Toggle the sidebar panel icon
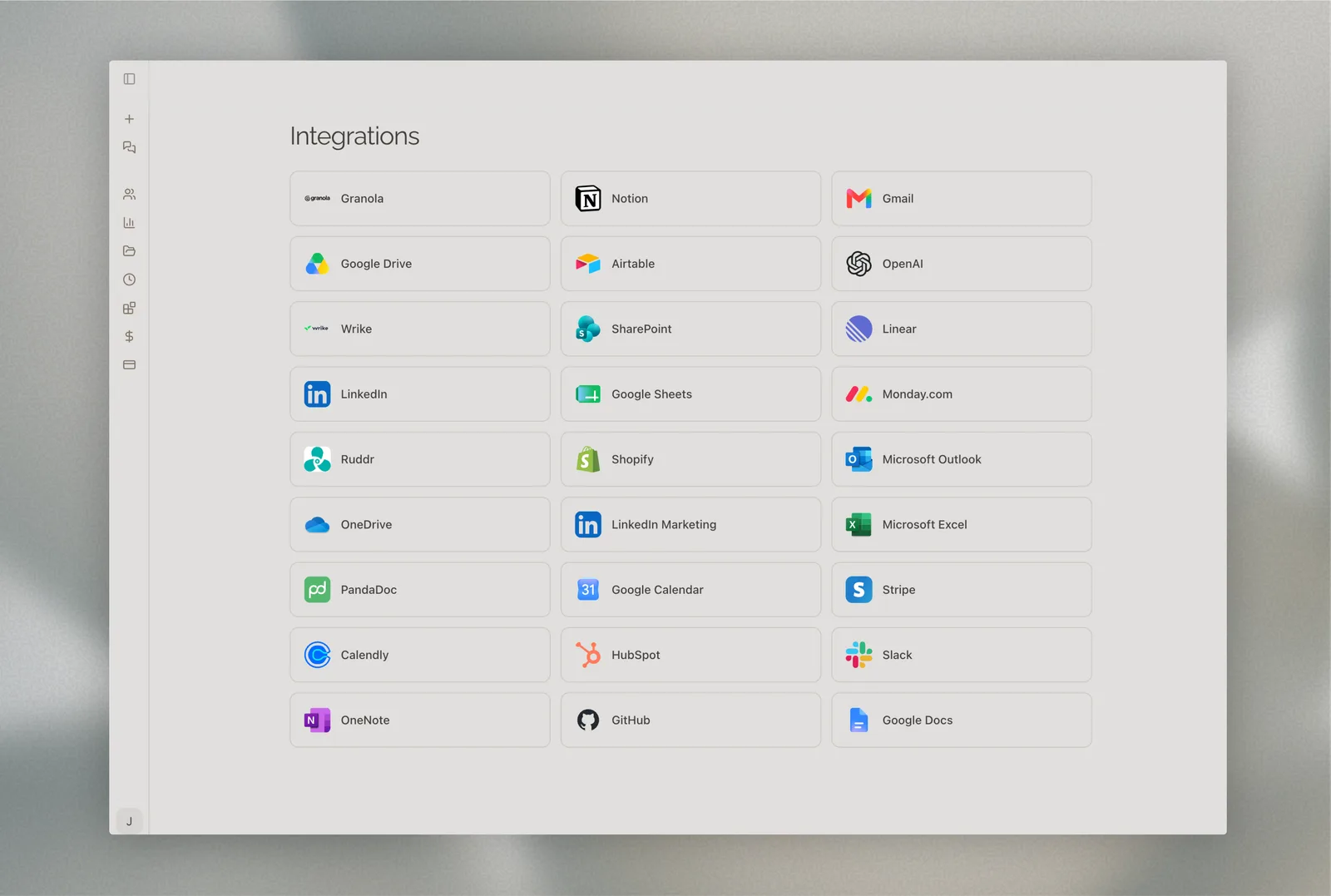The width and height of the screenshot is (1331, 896). (129, 79)
